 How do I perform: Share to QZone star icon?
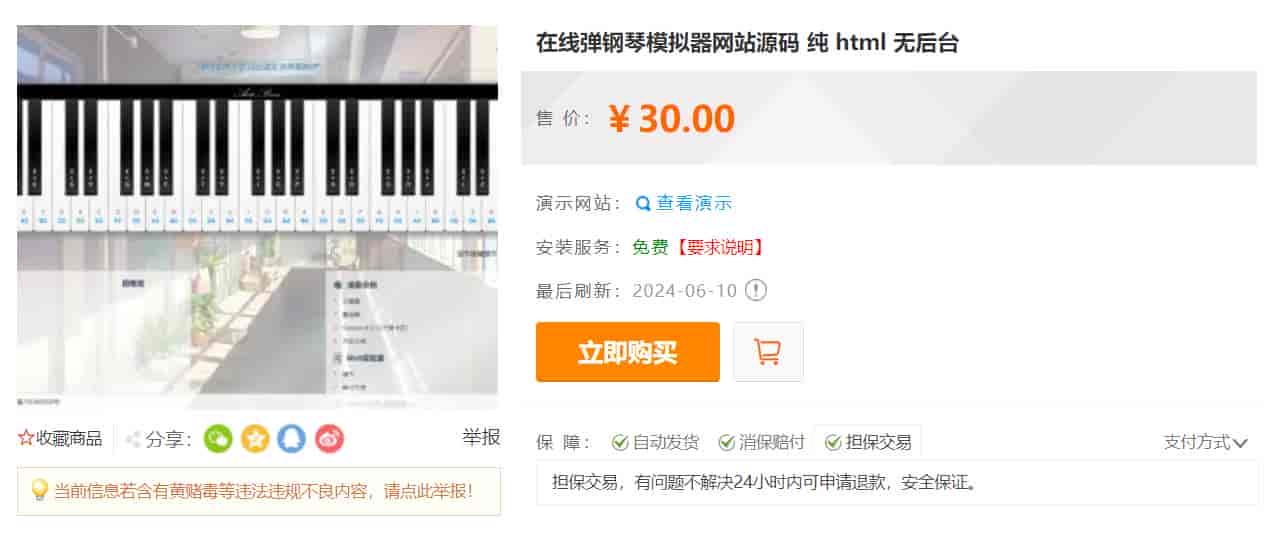click(256, 438)
